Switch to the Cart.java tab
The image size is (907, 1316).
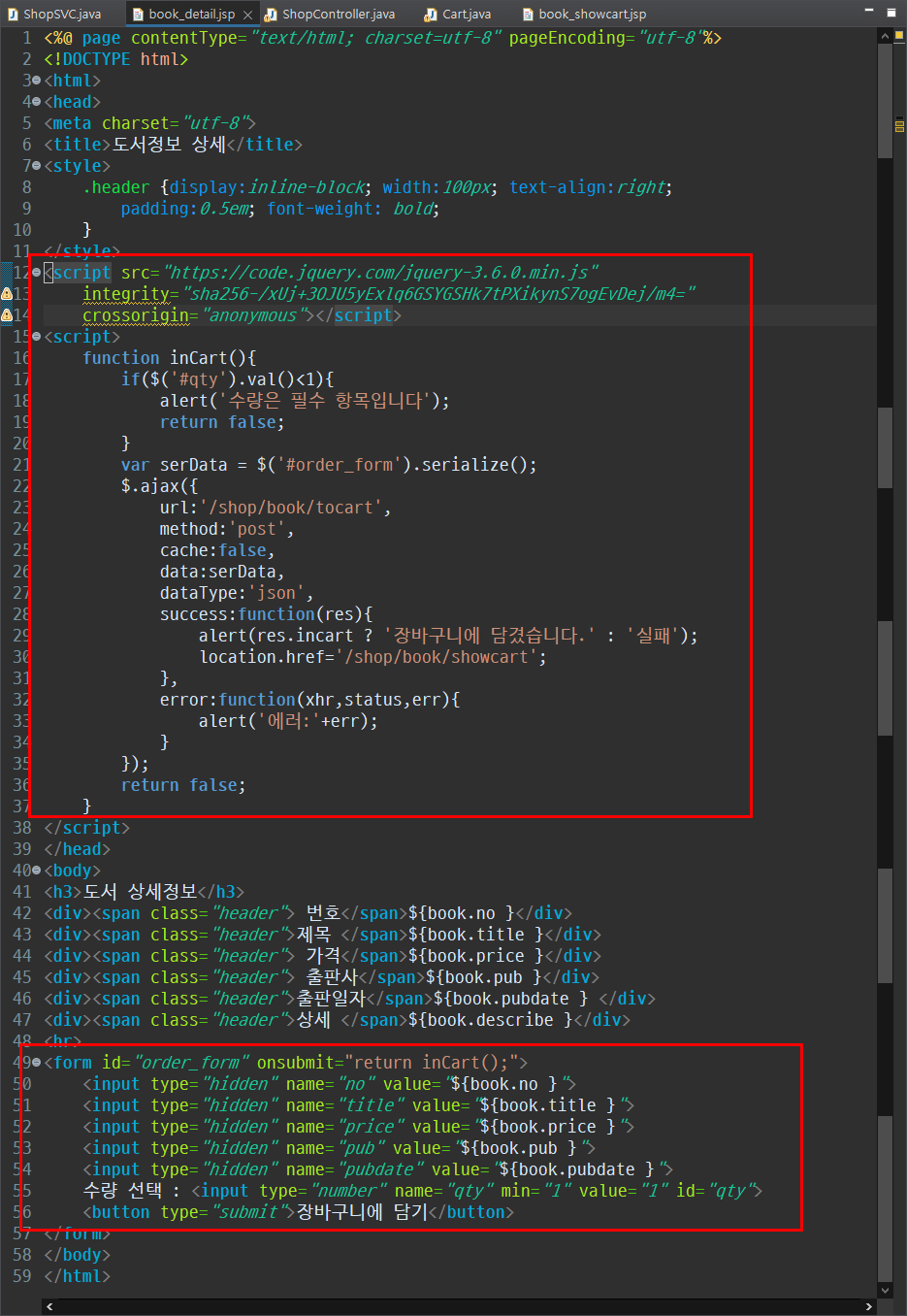point(458,14)
